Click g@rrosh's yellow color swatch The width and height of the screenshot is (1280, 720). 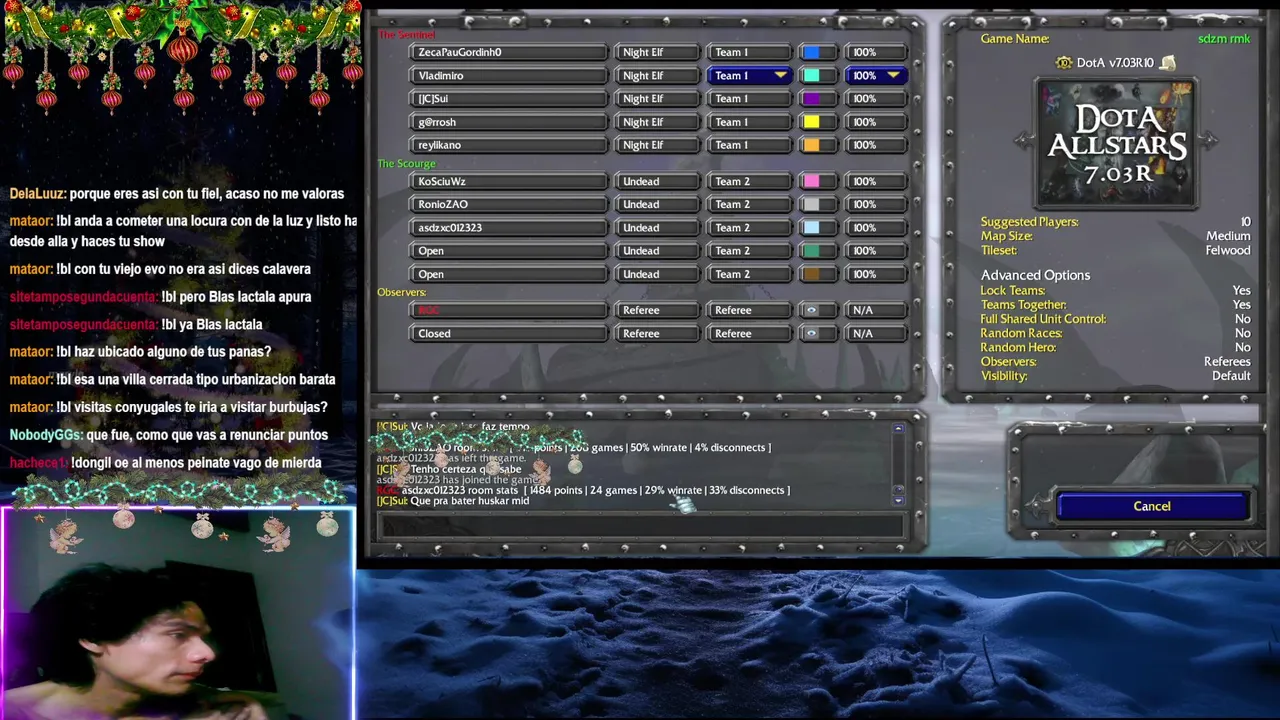(x=812, y=122)
